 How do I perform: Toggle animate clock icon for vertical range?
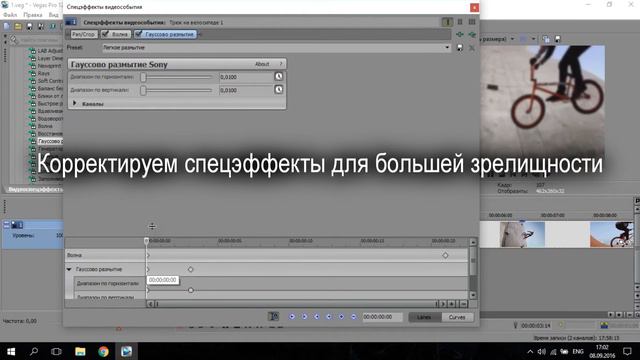(x=279, y=90)
